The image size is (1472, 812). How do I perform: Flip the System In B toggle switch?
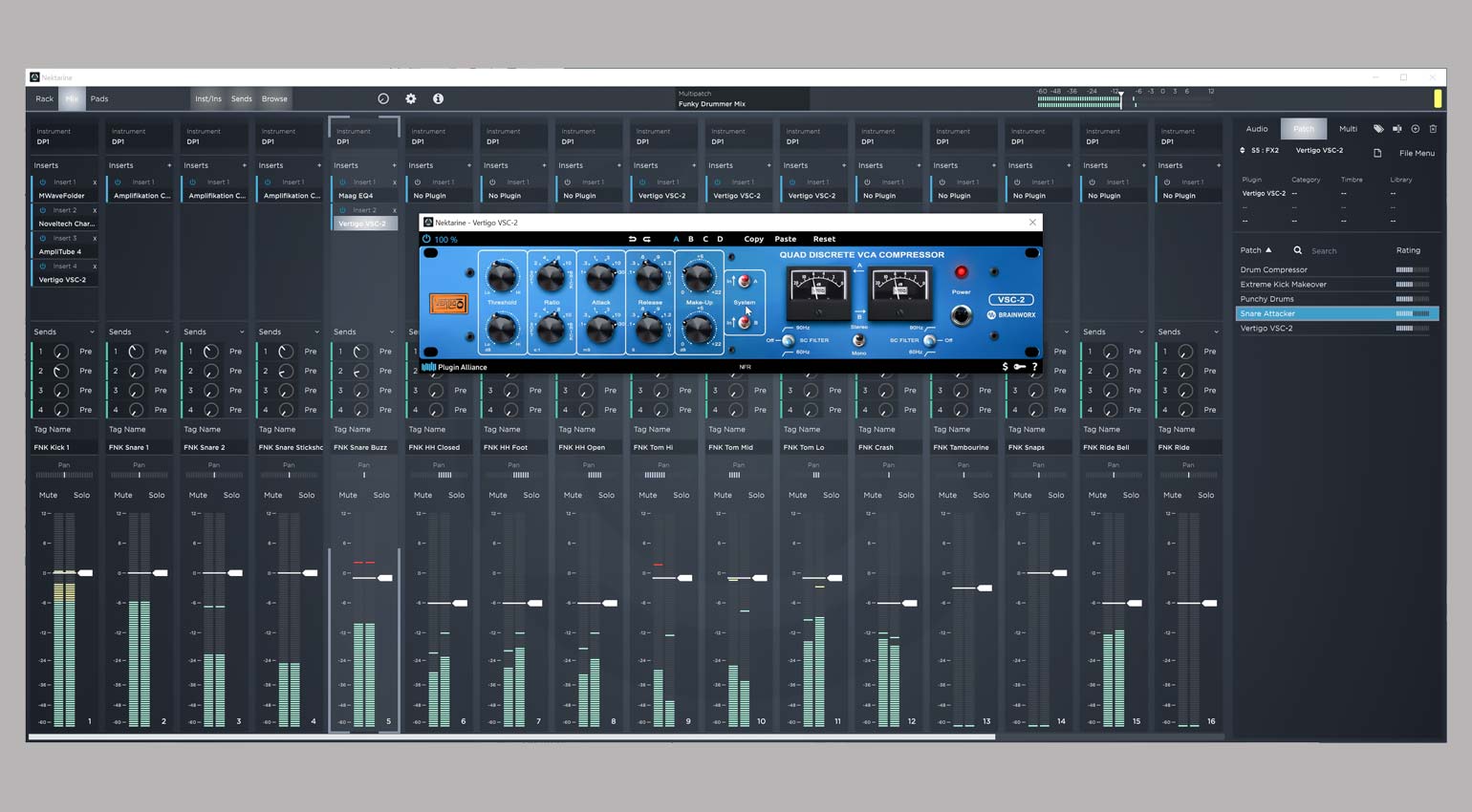point(744,323)
